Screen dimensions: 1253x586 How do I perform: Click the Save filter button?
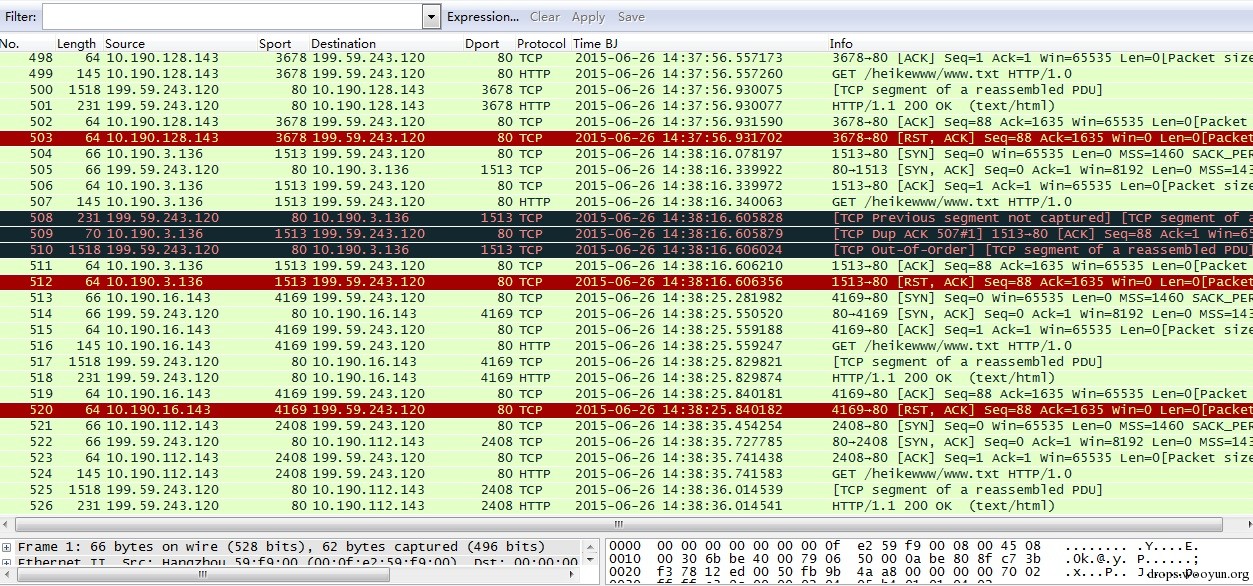point(631,17)
